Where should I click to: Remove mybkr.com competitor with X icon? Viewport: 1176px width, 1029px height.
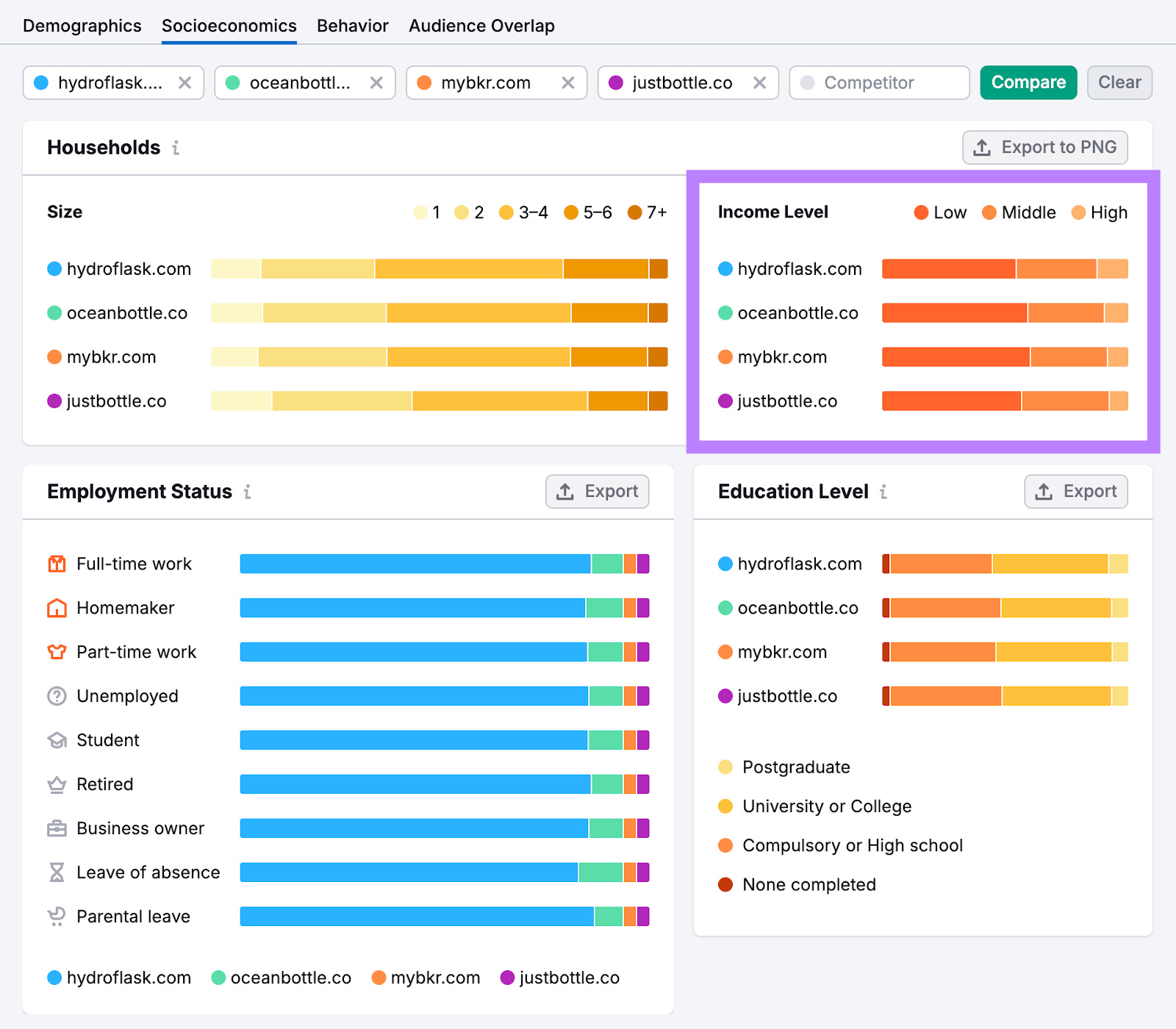tap(568, 83)
